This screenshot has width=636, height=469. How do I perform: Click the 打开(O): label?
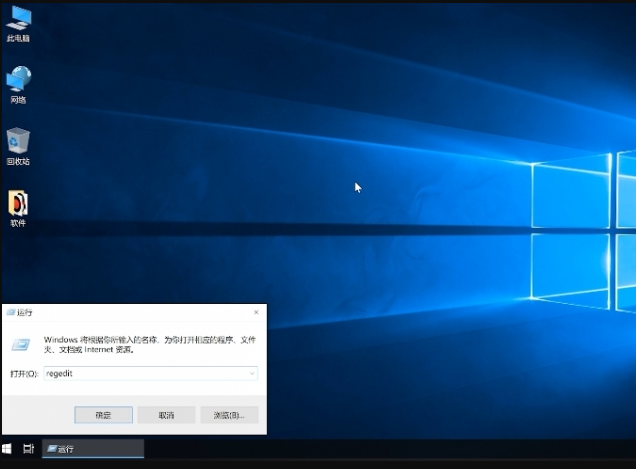[24, 373]
